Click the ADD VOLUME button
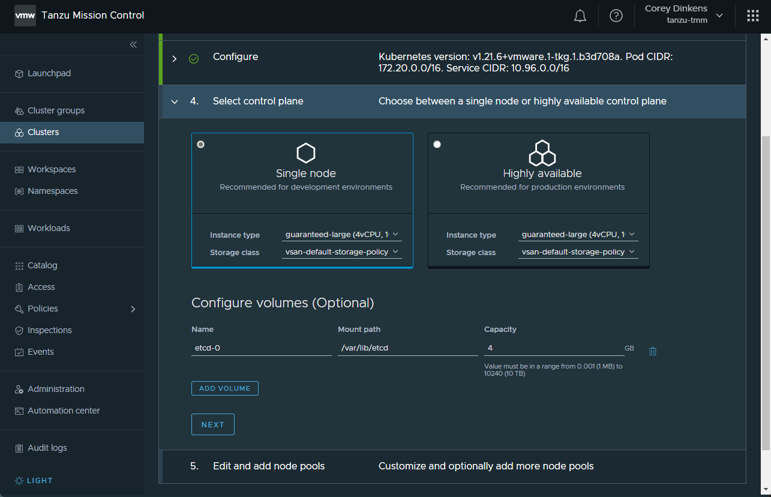This screenshot has height=497, width=771. pos(225,388)
